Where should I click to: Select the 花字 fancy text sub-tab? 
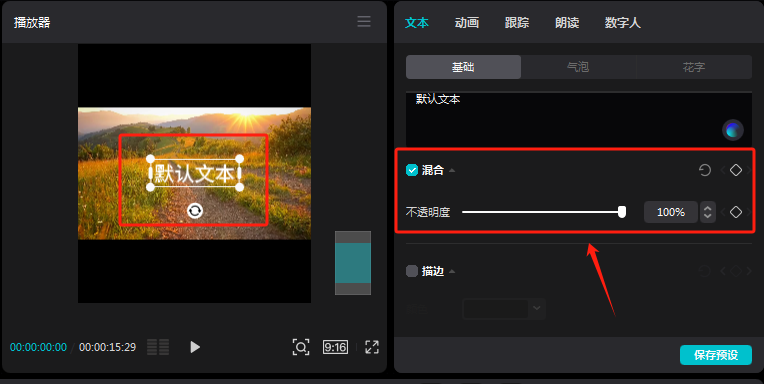point(694,67)
